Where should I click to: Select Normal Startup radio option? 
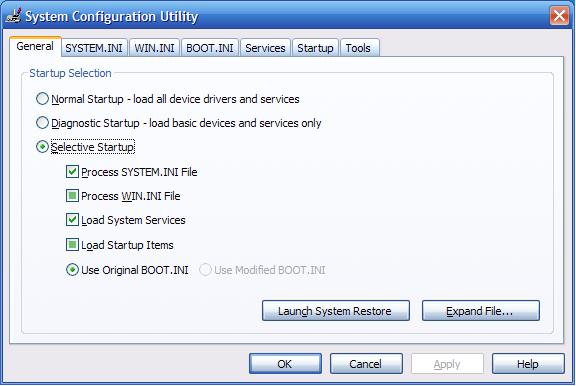tap(42, 99)
